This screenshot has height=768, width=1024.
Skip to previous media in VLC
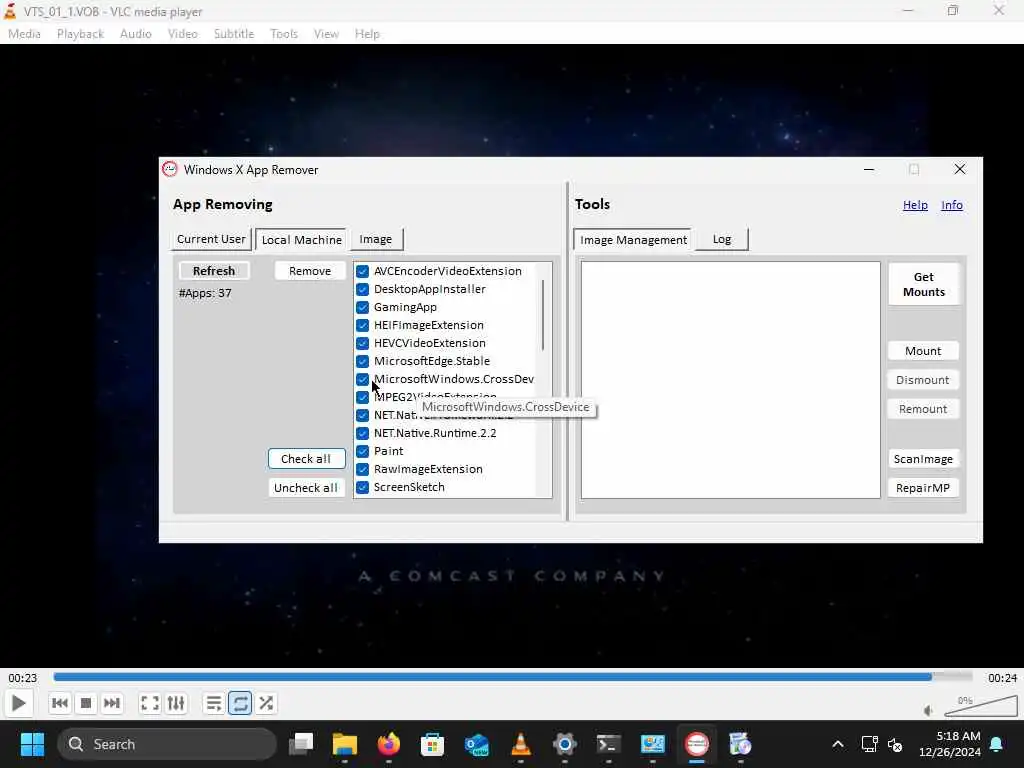click(x=59, y=703)
